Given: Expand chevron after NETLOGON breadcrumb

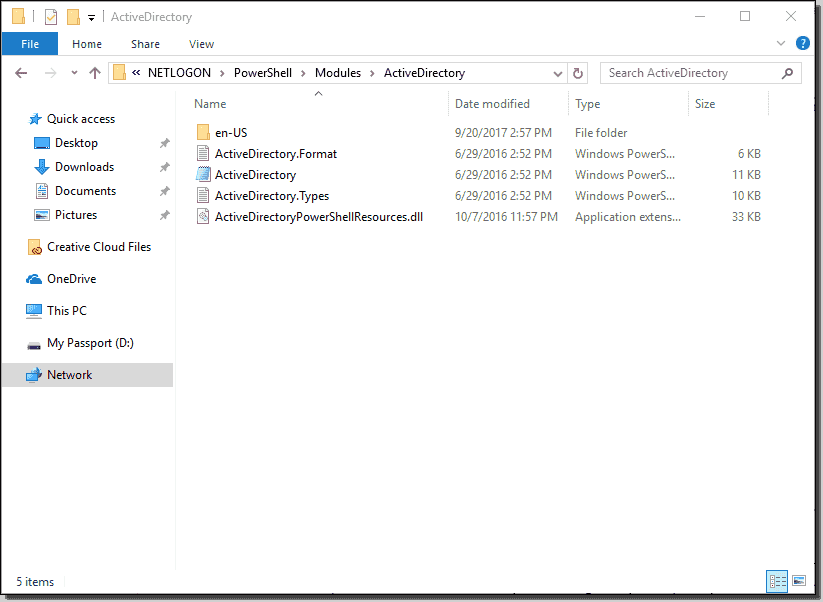Looking at the screenshot, I should [223, 73].
